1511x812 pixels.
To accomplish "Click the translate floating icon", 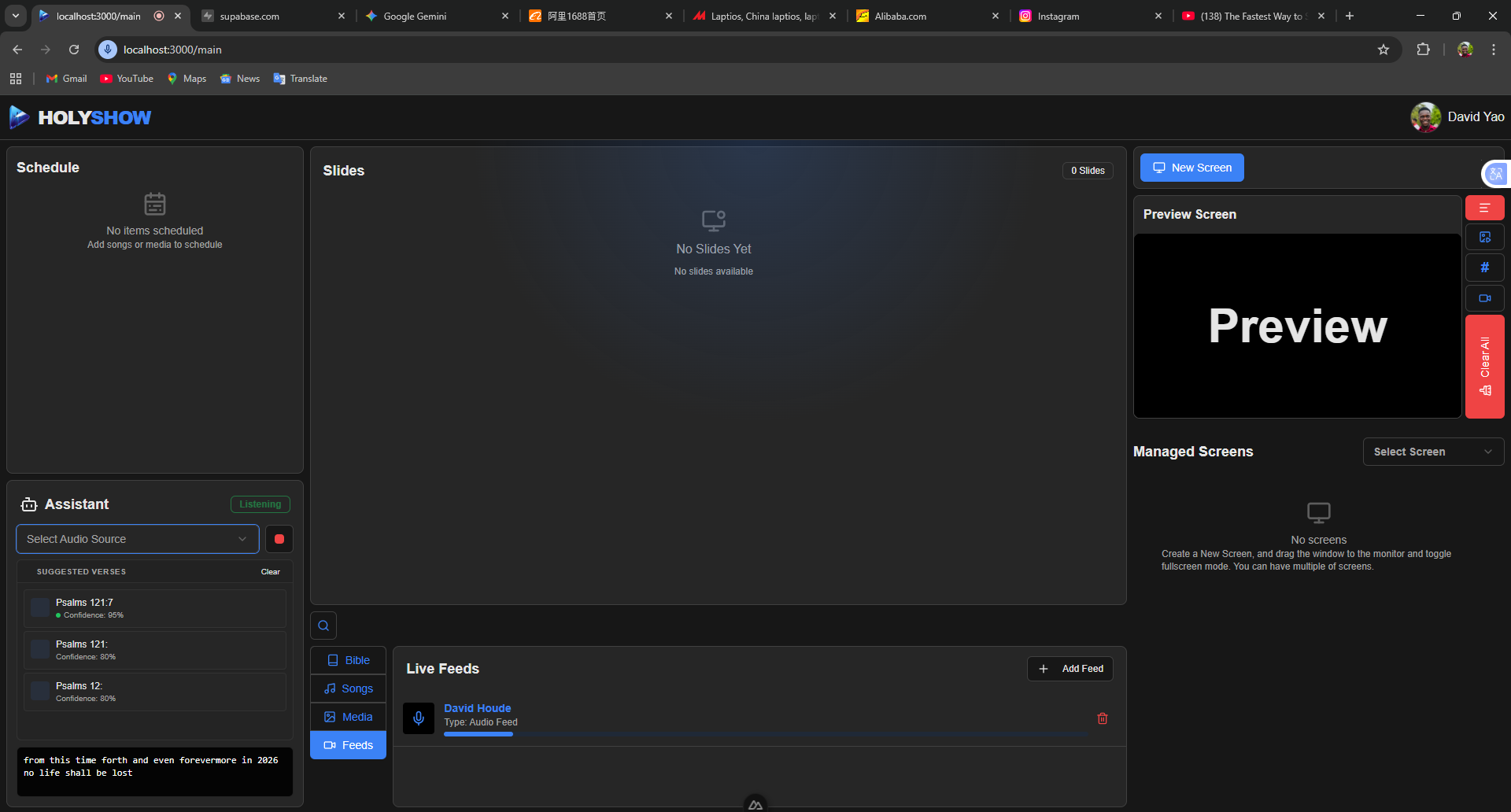I will click(x=1495, y=174).
